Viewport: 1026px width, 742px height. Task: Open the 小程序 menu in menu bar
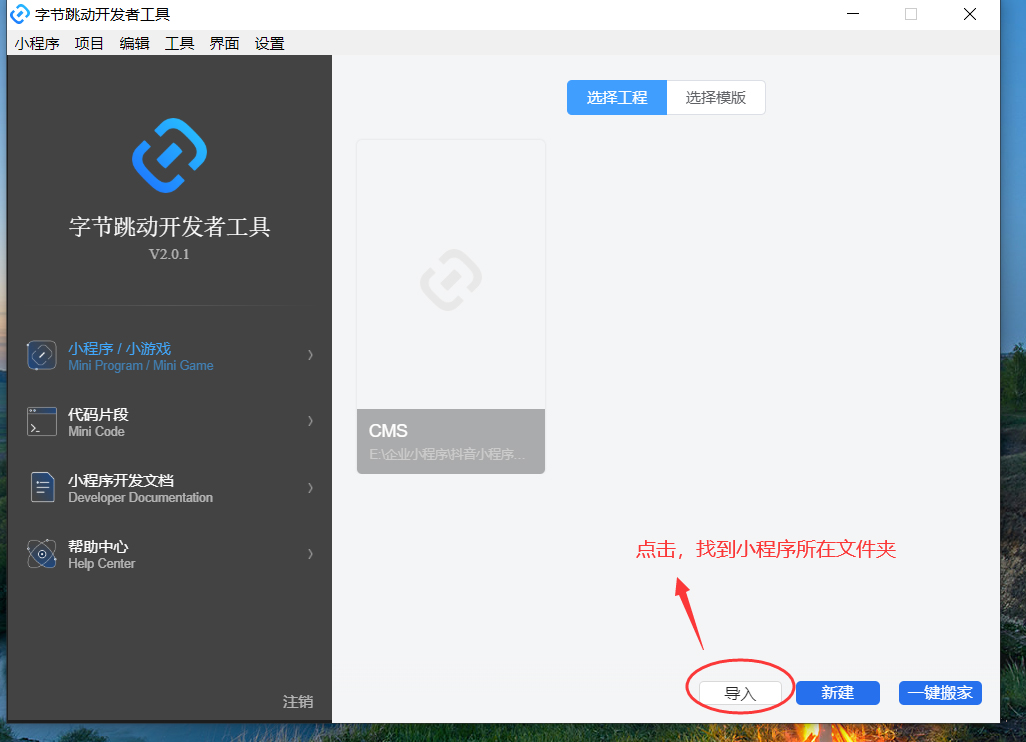(x=37, y=43)
